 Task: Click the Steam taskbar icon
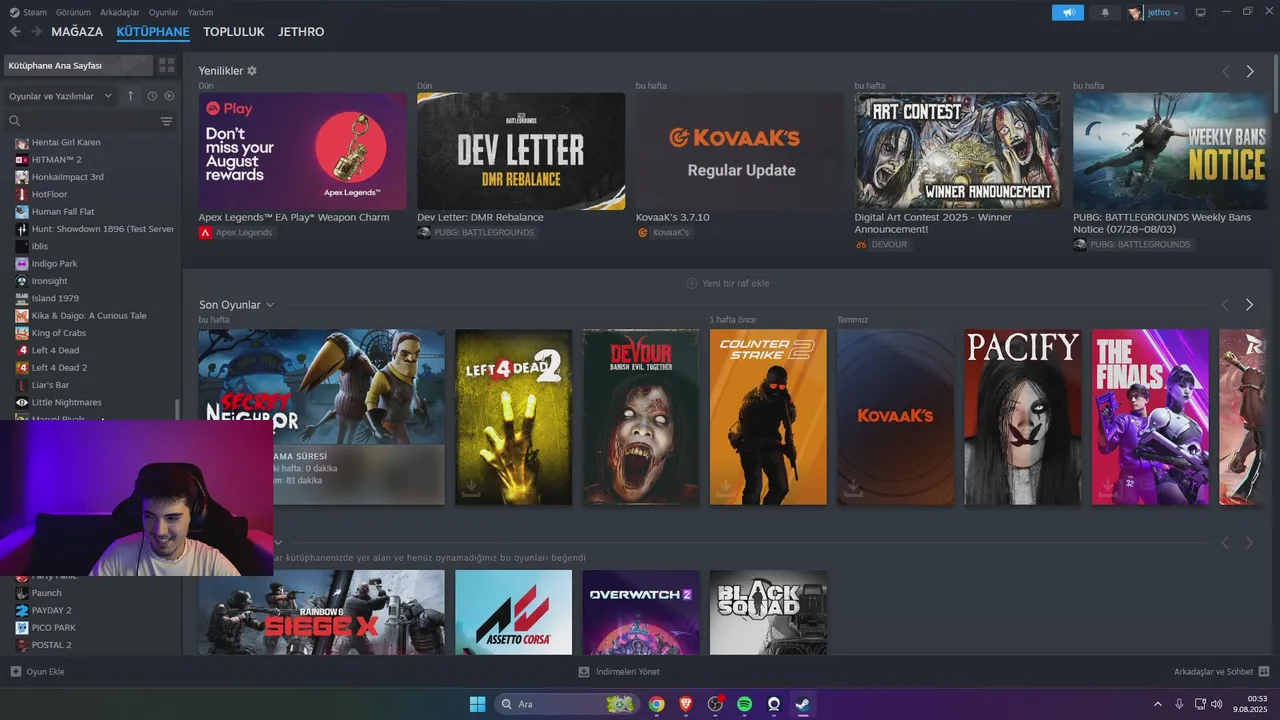803,704
